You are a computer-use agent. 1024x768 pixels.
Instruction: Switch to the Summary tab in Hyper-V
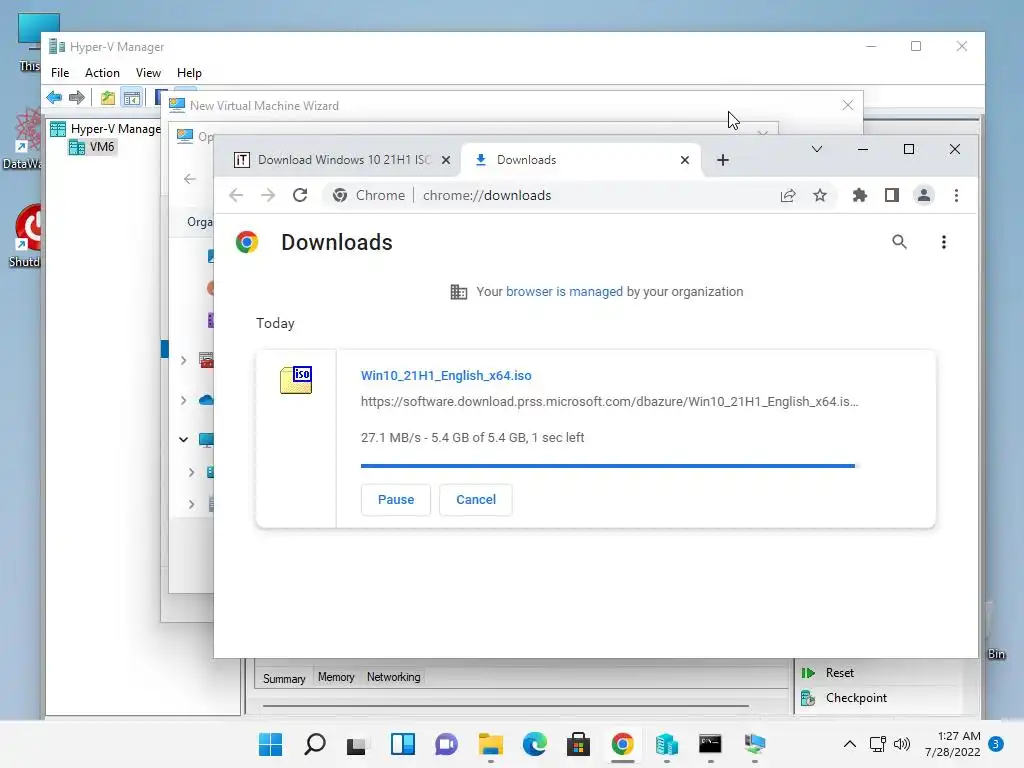284,679
